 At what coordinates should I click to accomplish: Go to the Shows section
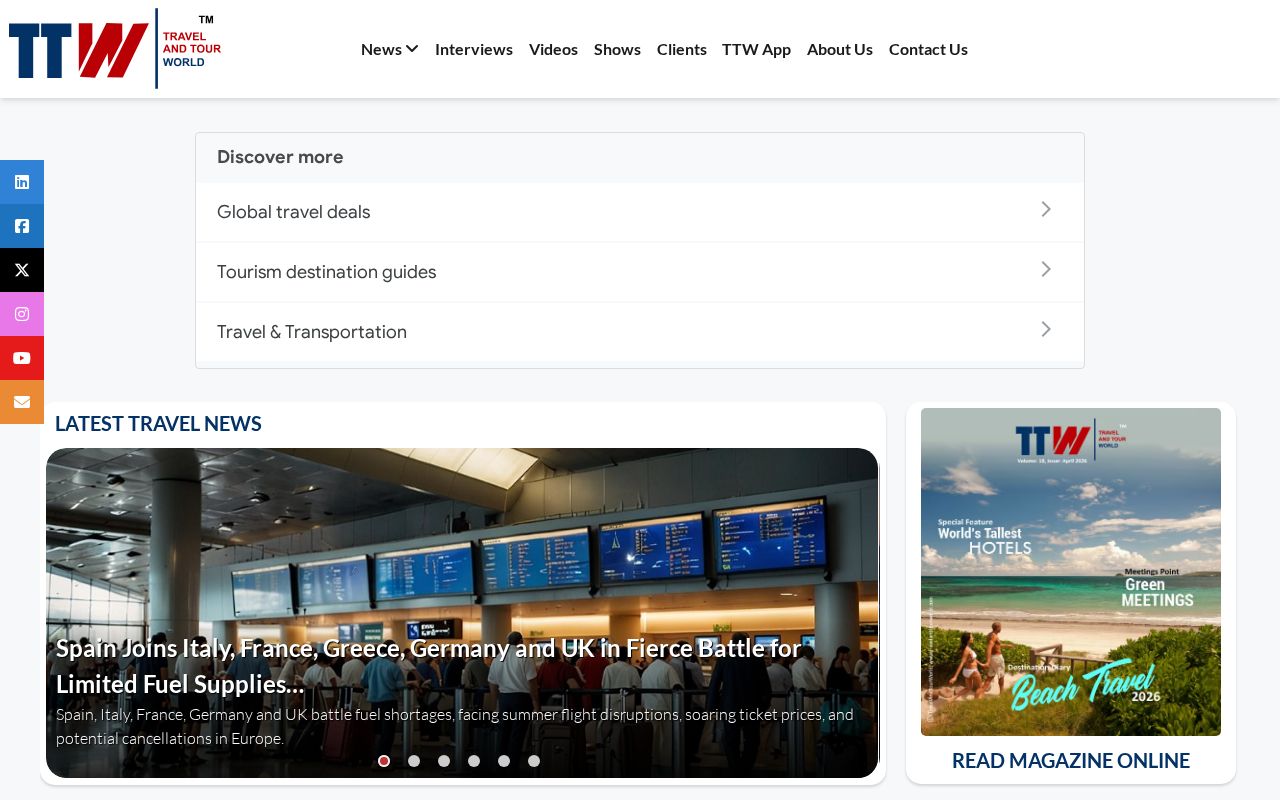[x=617, y=49]
